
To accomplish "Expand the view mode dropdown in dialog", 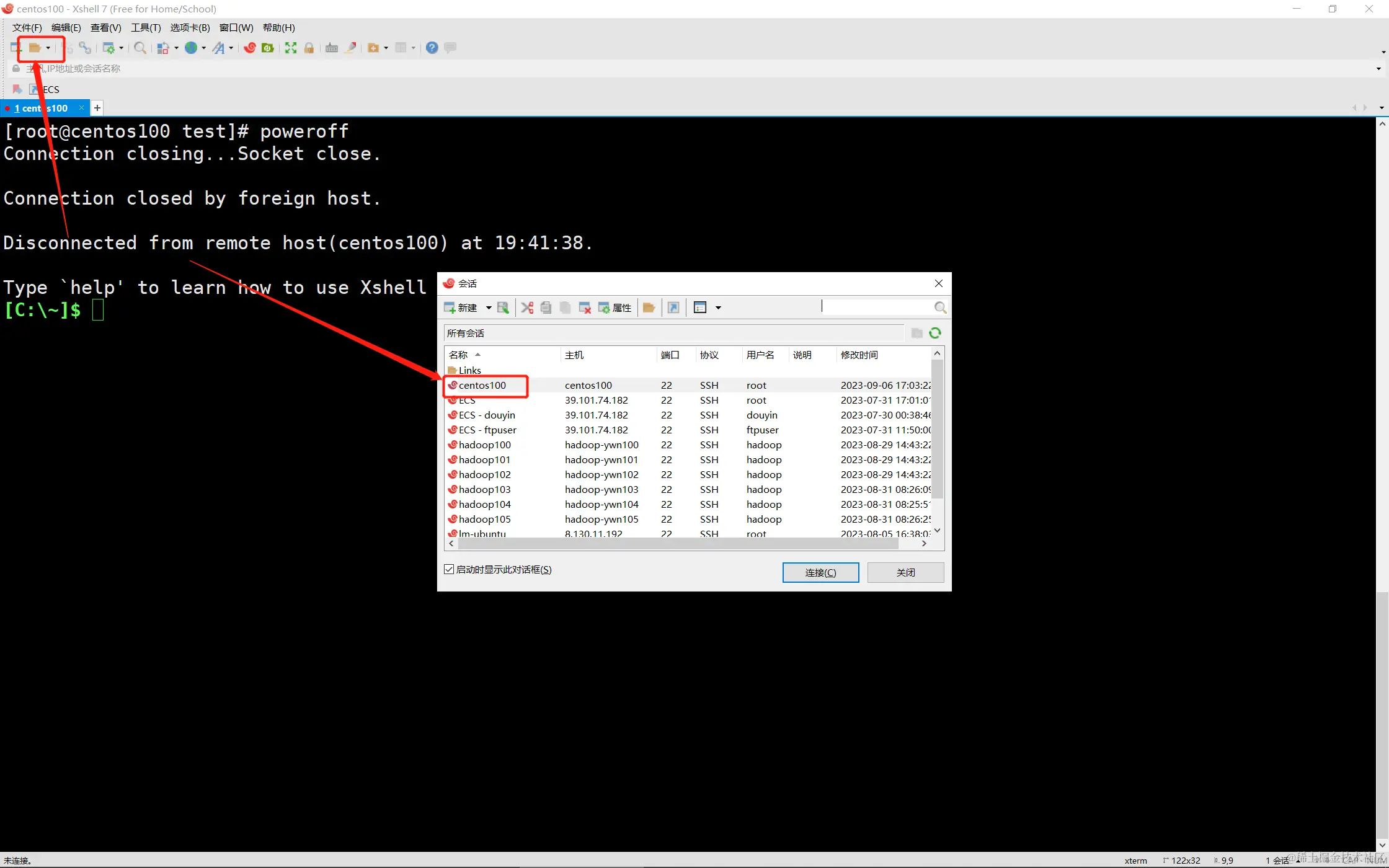I will tap(719, 308).
